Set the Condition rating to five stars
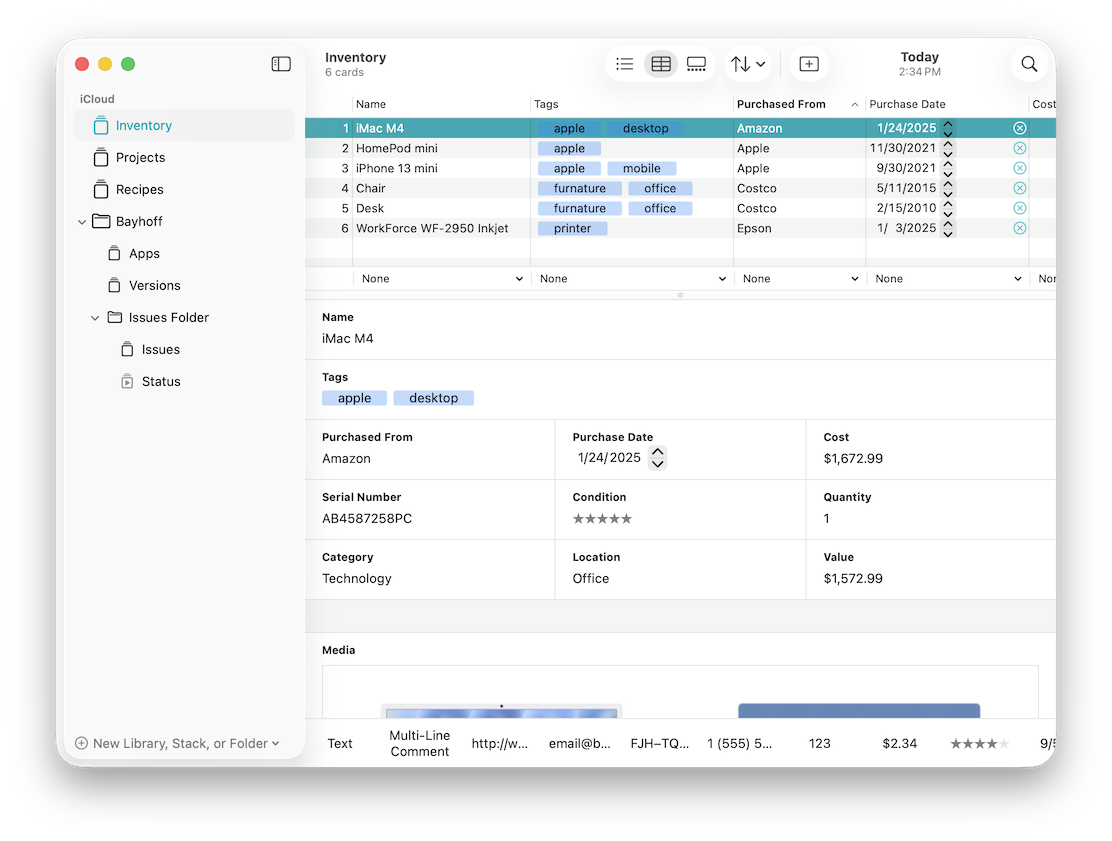 [625, 518]
